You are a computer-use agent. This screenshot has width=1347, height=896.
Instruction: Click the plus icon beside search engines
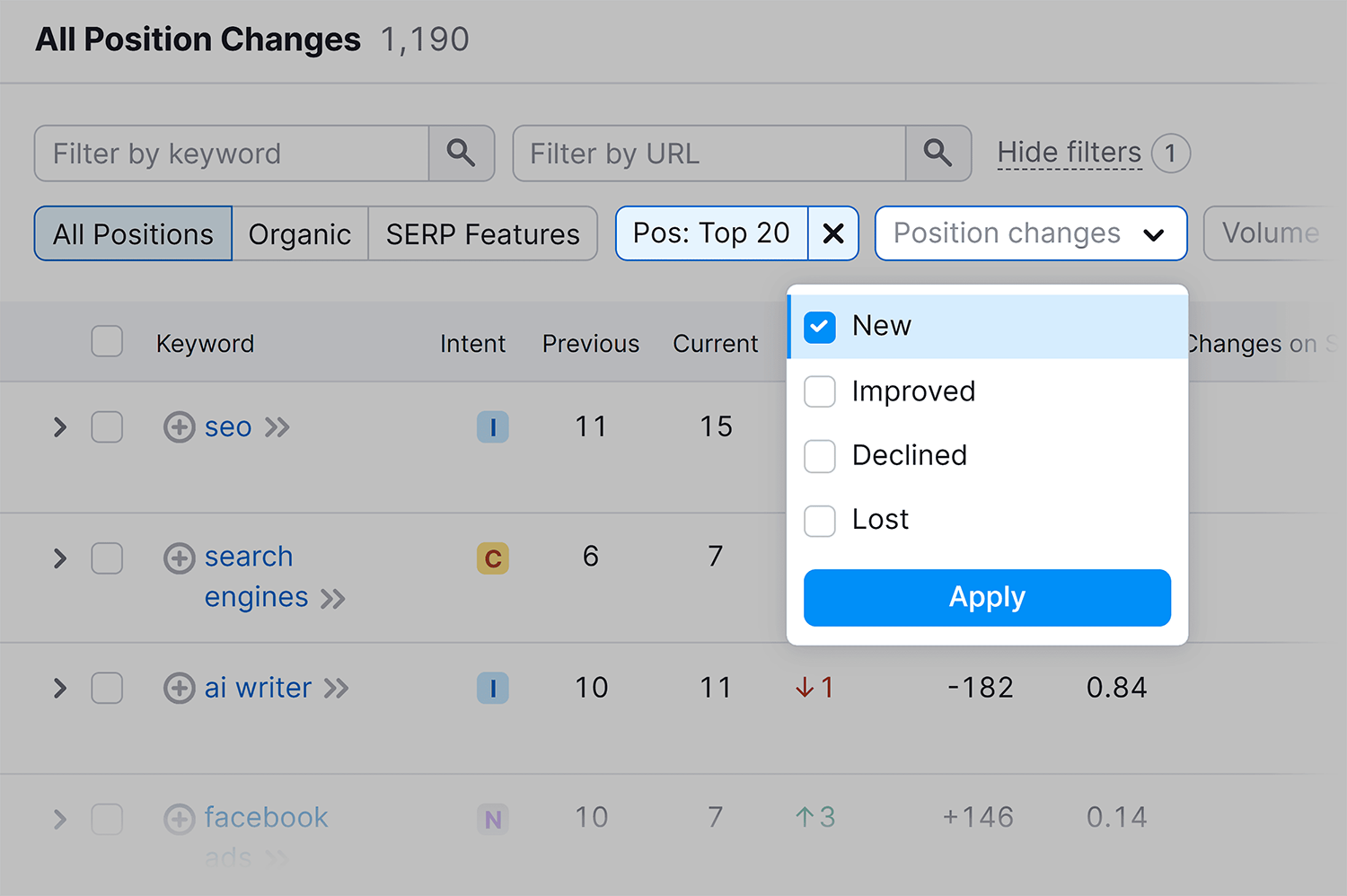pyautogui.click(x=180, y=558)
